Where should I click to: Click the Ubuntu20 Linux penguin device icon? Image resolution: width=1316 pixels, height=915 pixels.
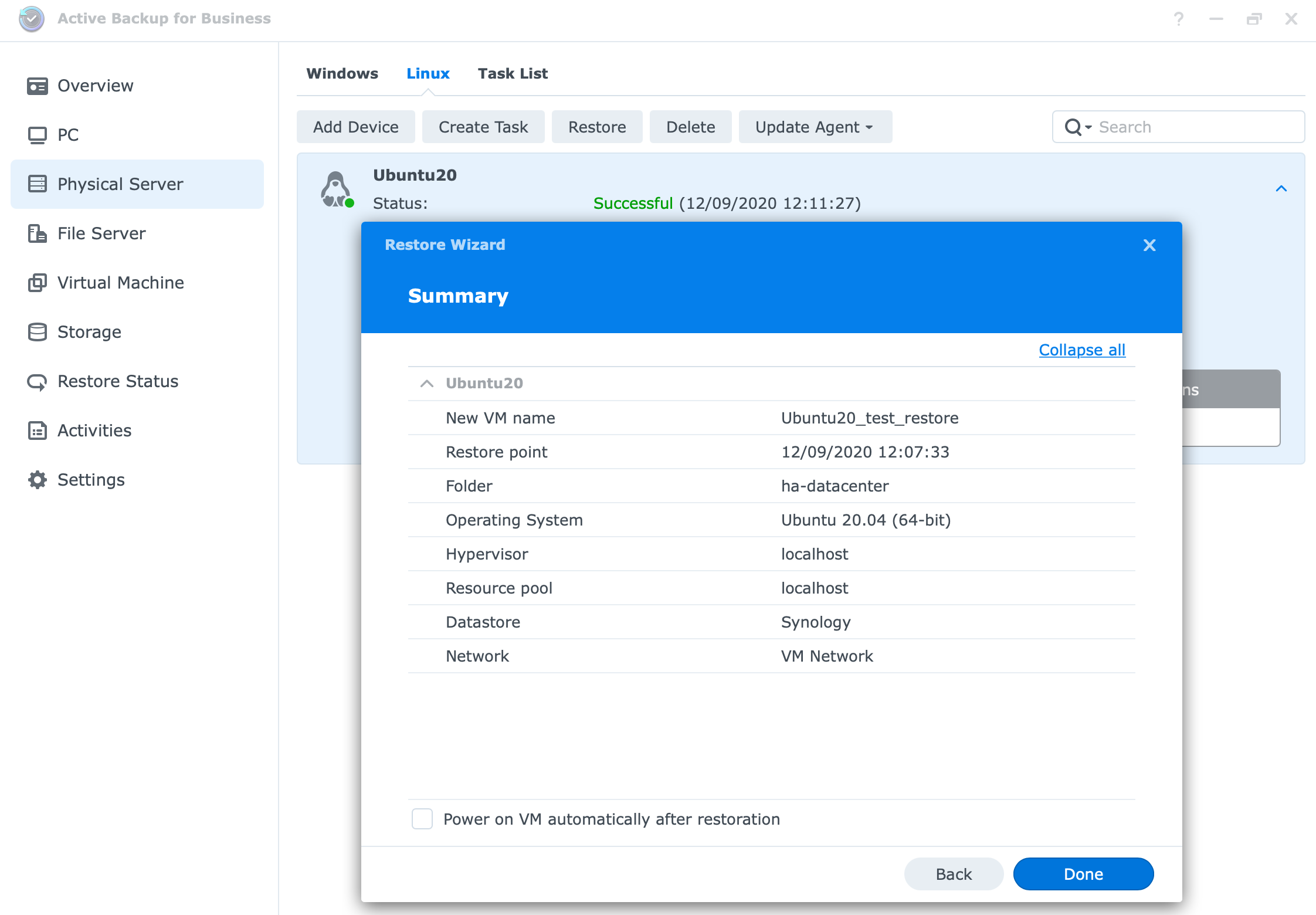pos(337,189)
